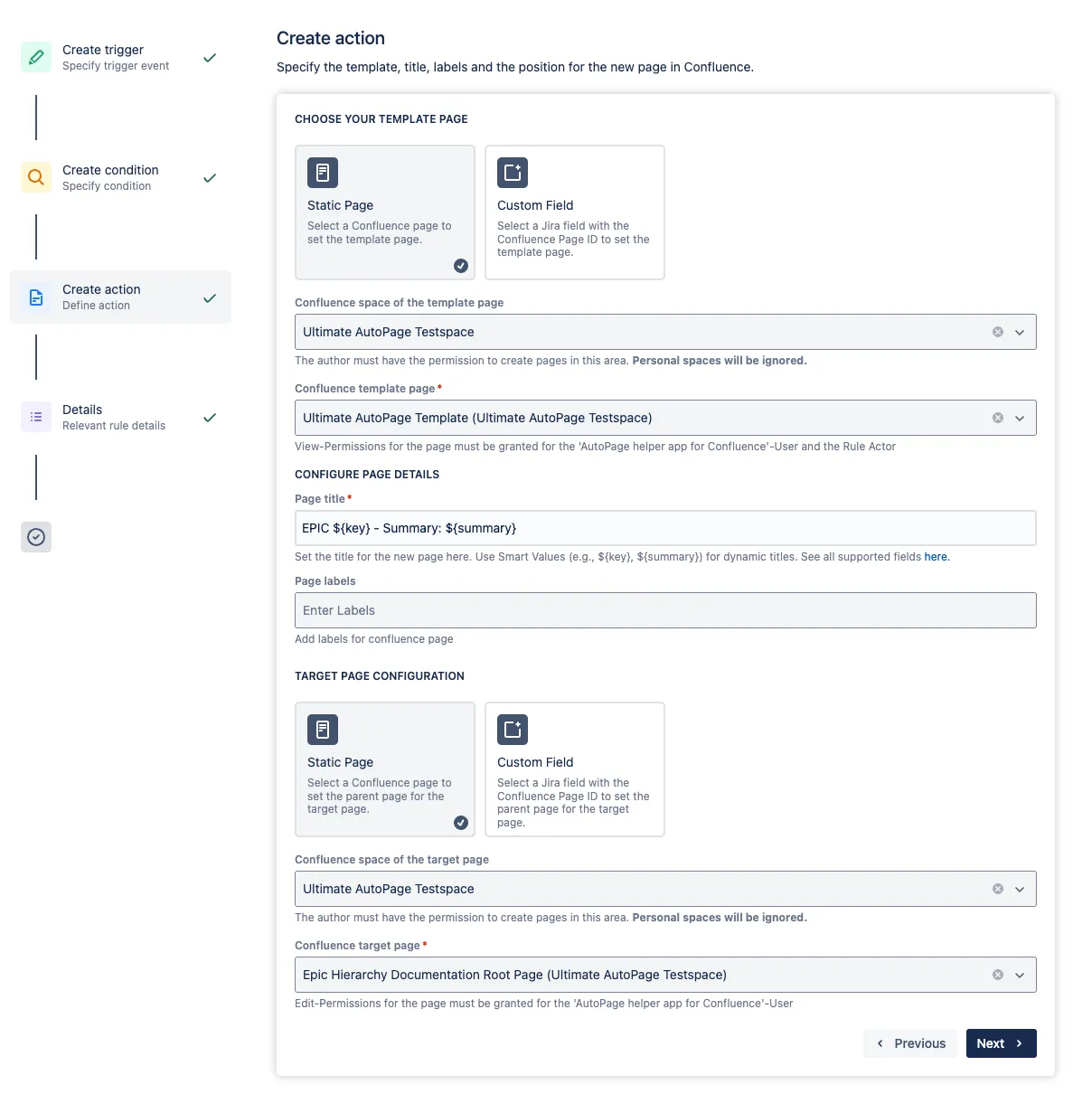Image resolution: width=1092 pixels, height=1094 pixels.
Task: Click the Next button
Action: [x=1001, y=1042]
